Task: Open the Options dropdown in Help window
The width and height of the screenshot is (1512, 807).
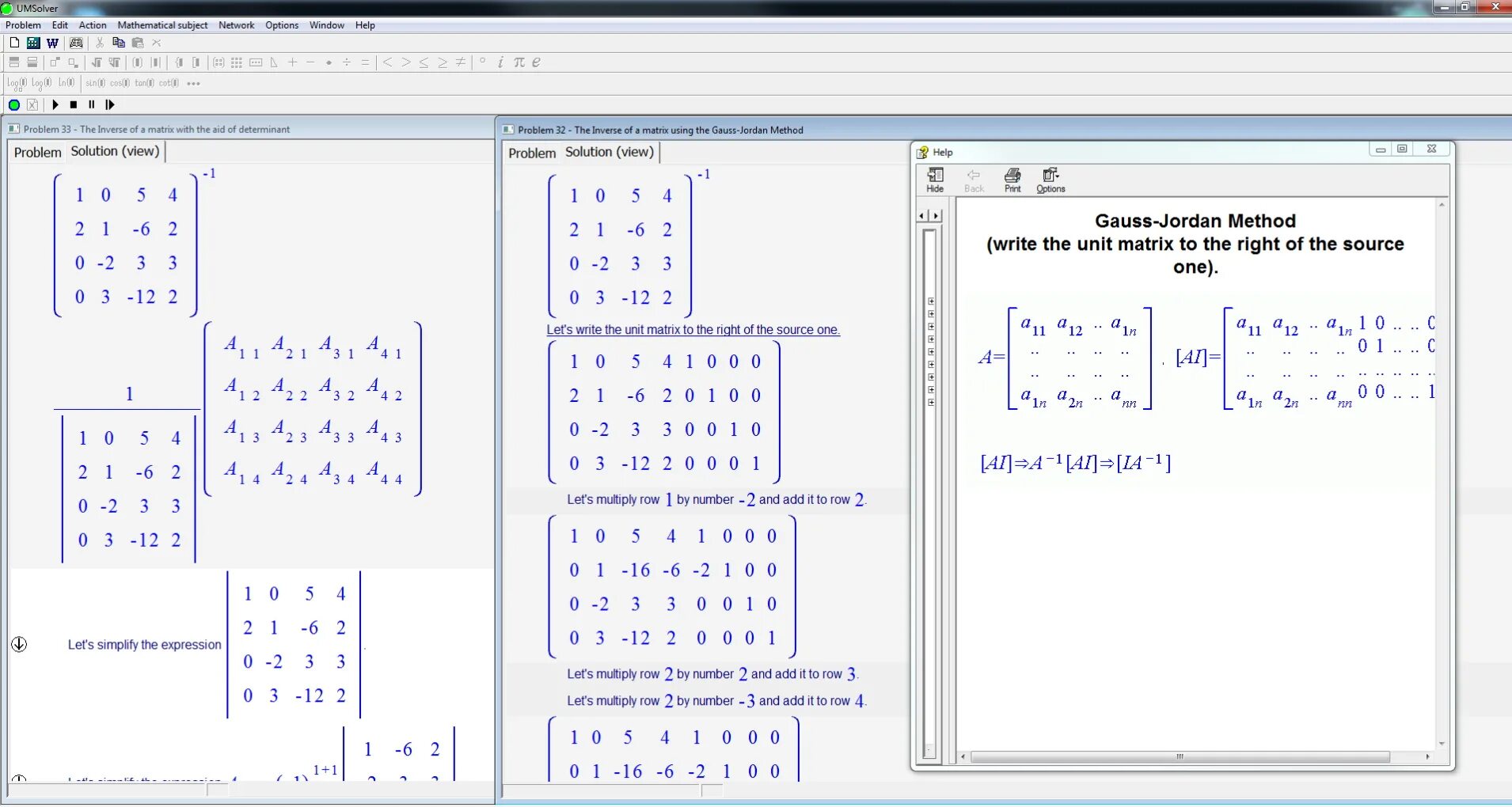Action: tap(1050, 180)
